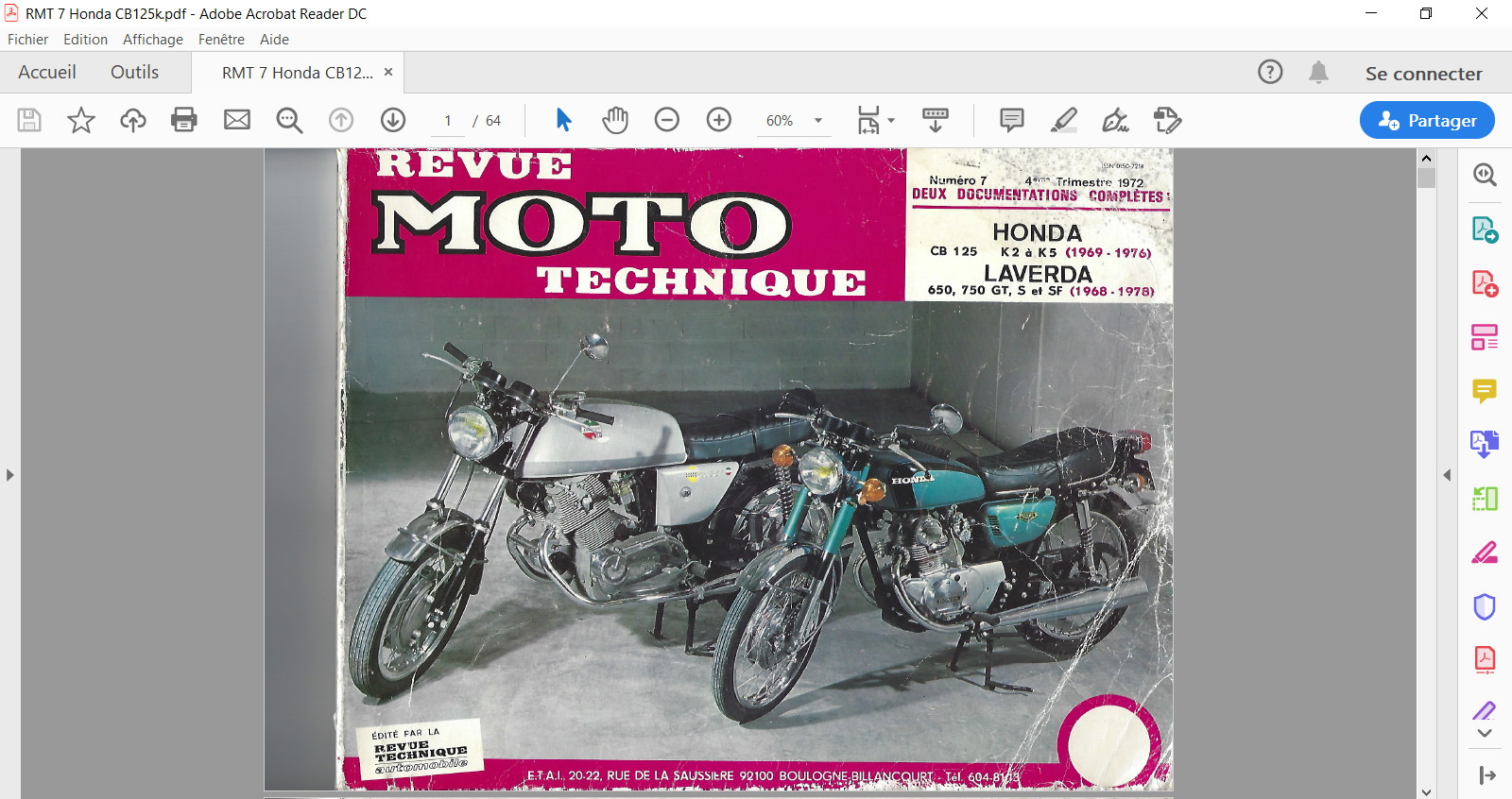
Task: Print the document via printer icon
Action: coord(184,120)
